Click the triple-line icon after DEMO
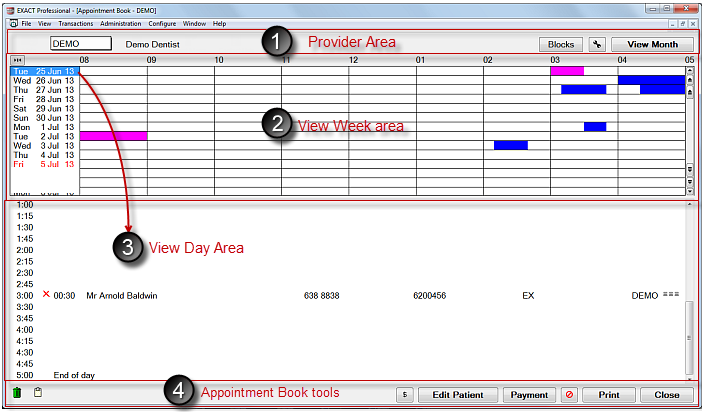 point(671,295)
